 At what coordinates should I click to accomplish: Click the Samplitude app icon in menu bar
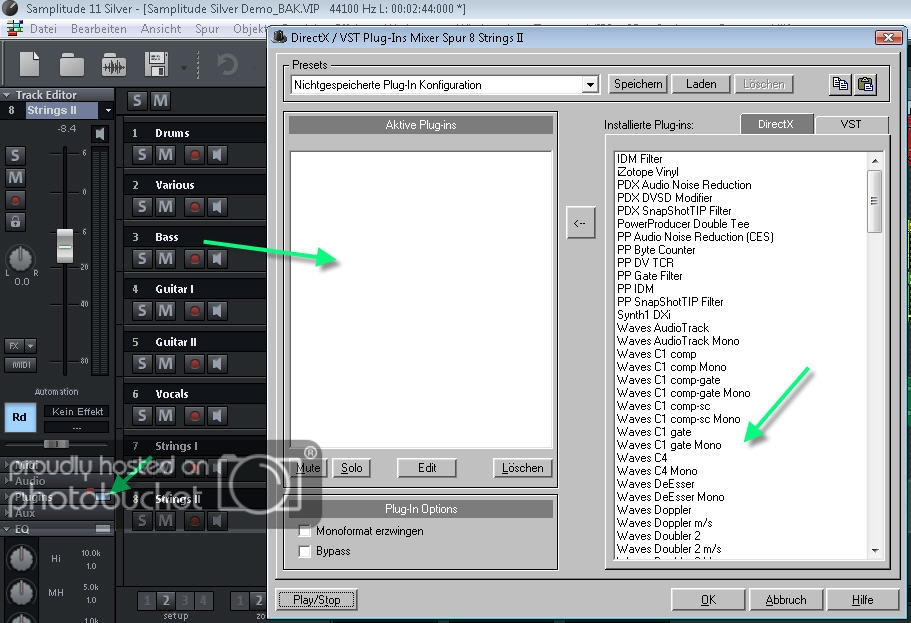[15, 28]
